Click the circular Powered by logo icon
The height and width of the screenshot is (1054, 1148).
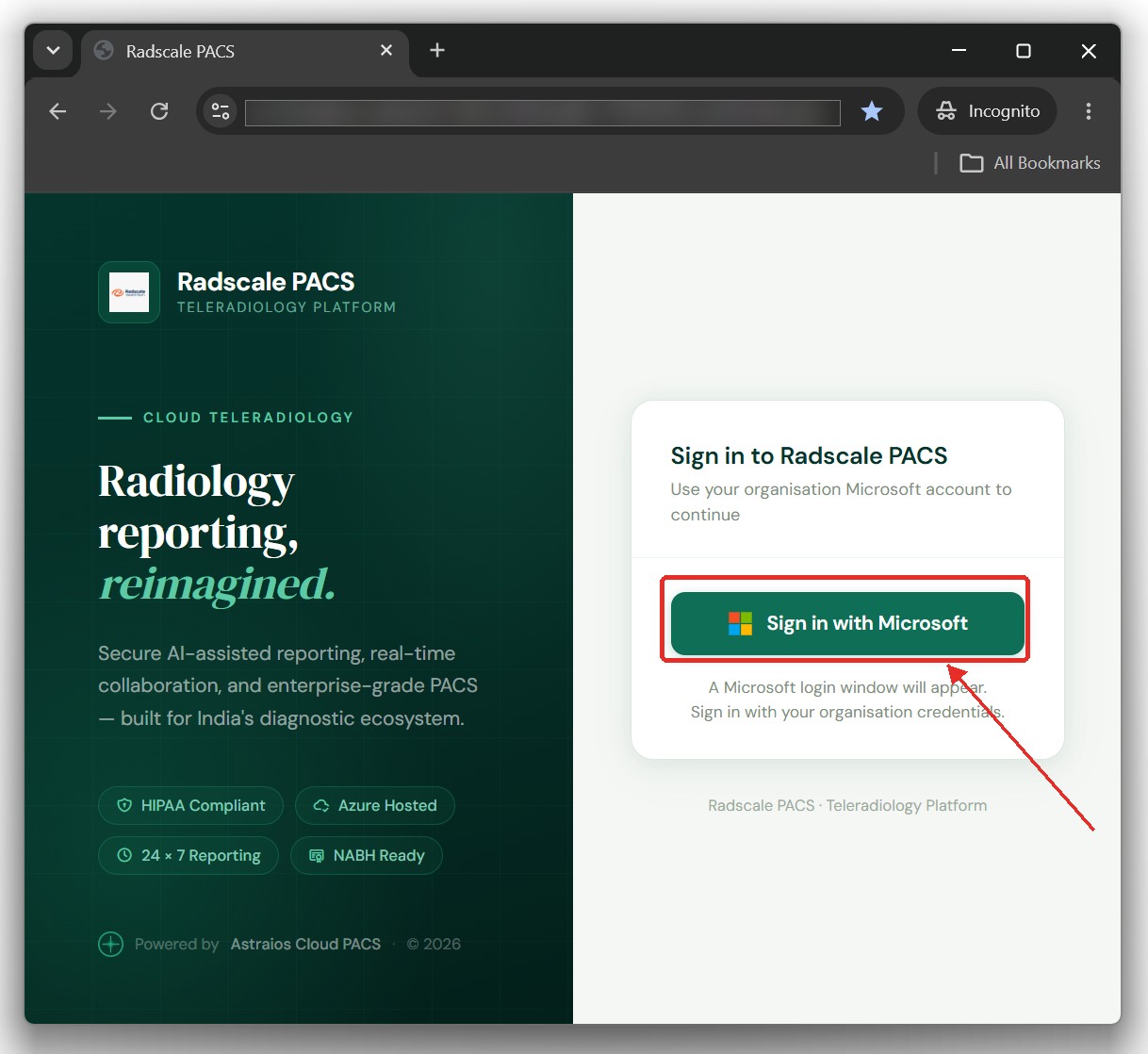[x=111, y=944]
